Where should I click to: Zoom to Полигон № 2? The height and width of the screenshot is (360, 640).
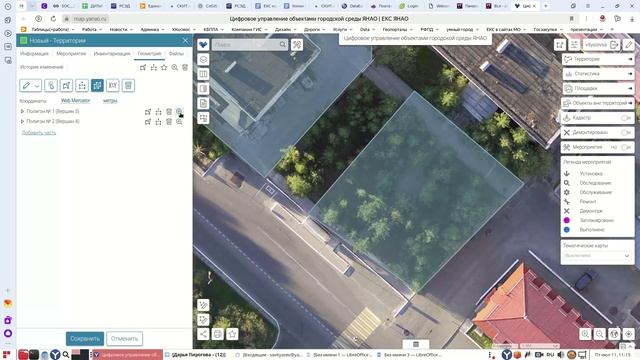pyautogui.click(x=179, y=122)
